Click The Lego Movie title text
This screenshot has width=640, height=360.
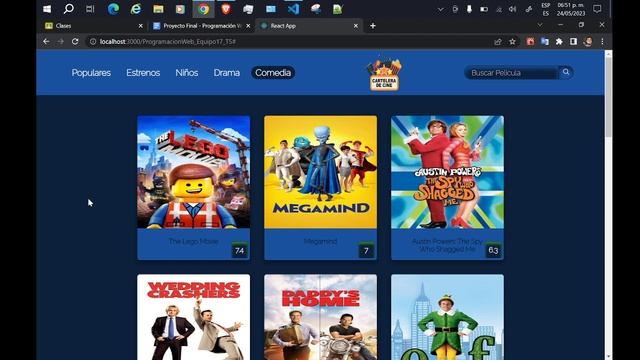click(193, 241)
